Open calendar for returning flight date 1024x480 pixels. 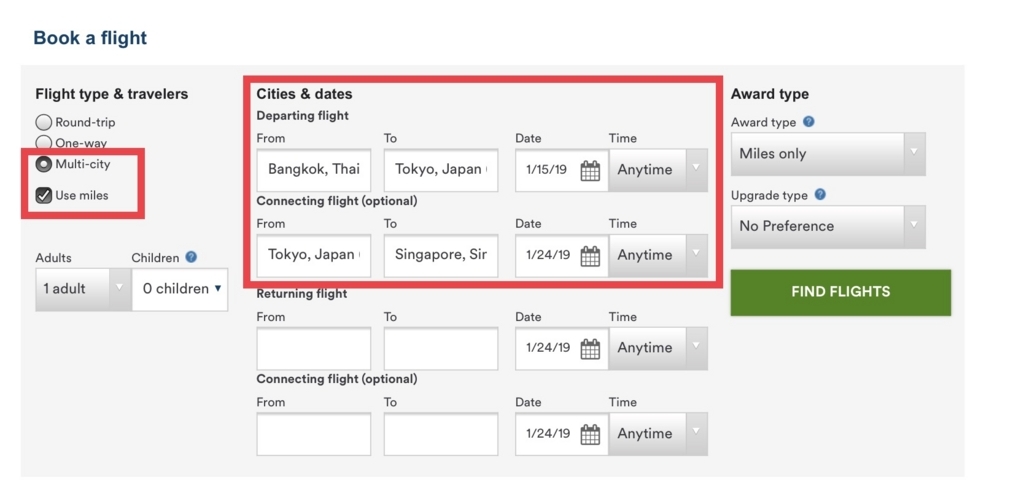tap(590, 349)
